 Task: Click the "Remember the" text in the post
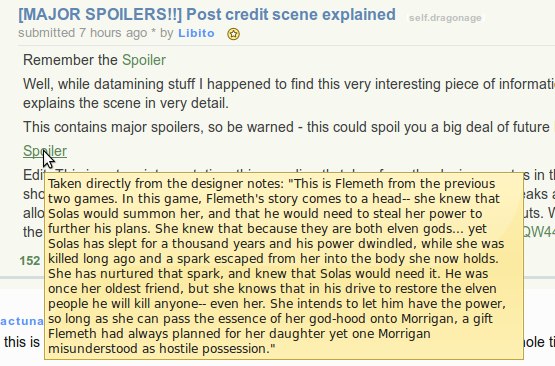point(70,60)
